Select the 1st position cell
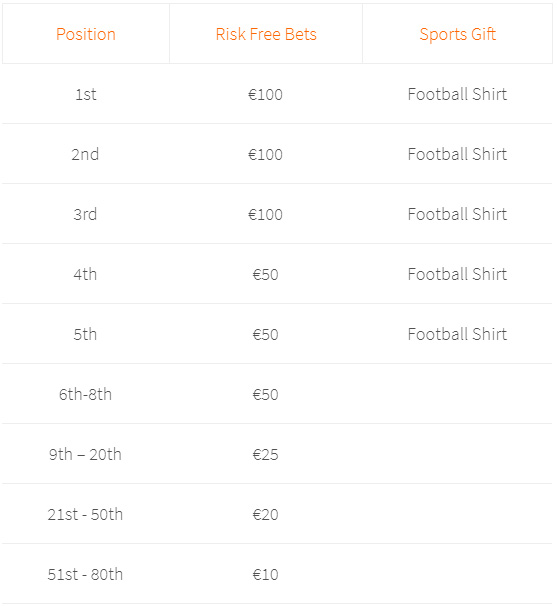The height and width of the screenshot is (606, 557). (x=86, y=94)
